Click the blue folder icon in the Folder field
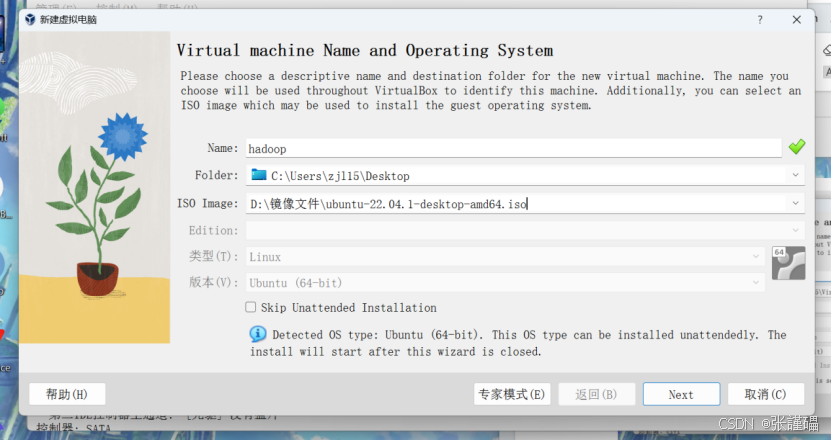This screenshot has height=440, width=831. [259, 174]
